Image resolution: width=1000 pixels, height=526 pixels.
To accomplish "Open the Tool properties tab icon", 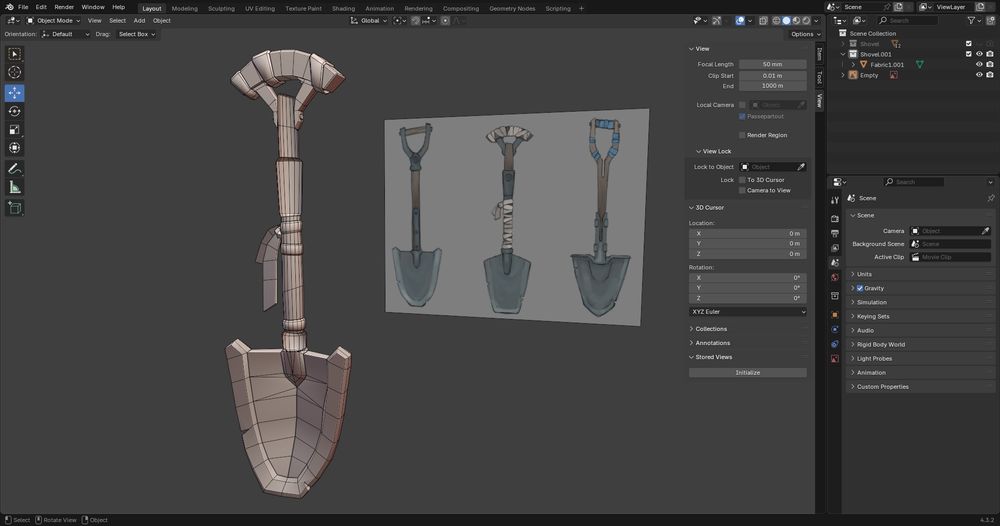I will pyautogui.click(x=835, y=200).
